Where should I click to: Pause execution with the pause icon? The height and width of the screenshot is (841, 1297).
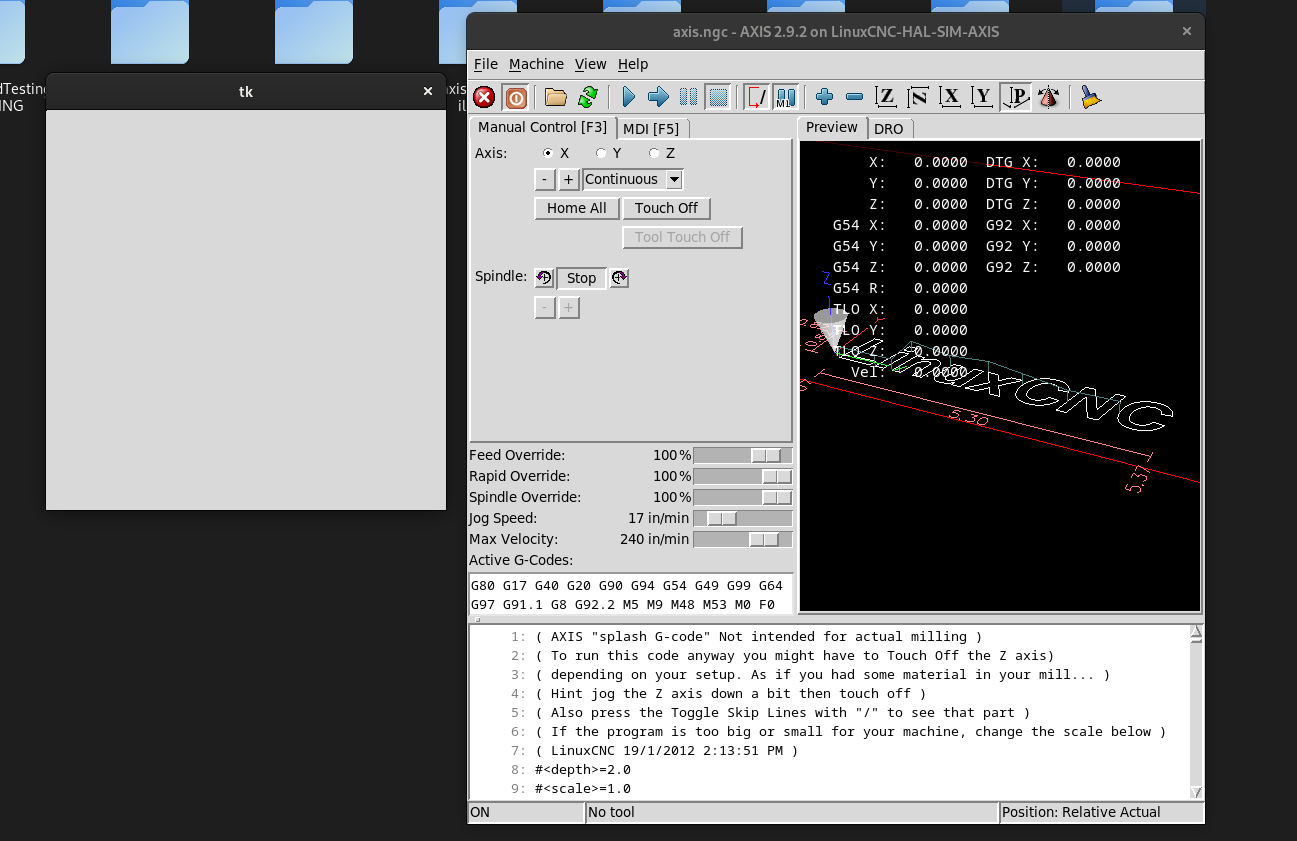tap(688, 97)
